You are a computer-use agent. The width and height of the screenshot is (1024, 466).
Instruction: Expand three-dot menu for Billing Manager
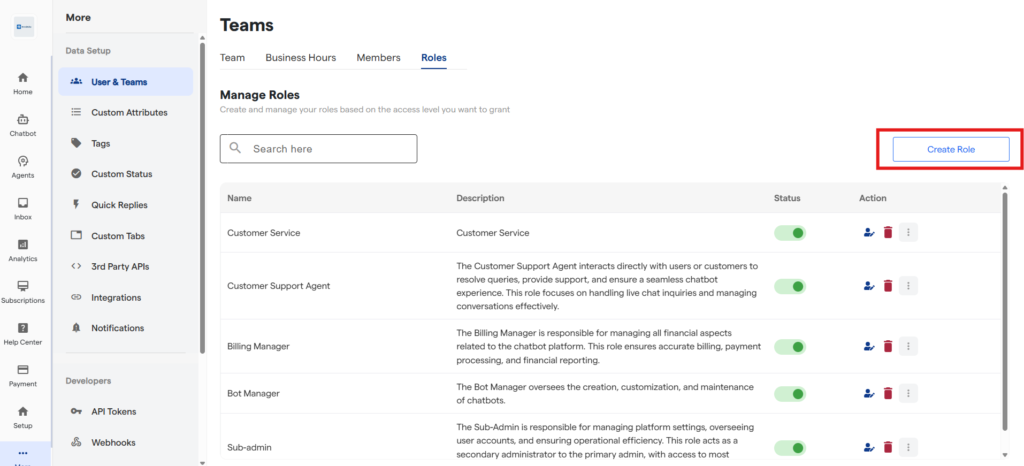click(908, 347)
